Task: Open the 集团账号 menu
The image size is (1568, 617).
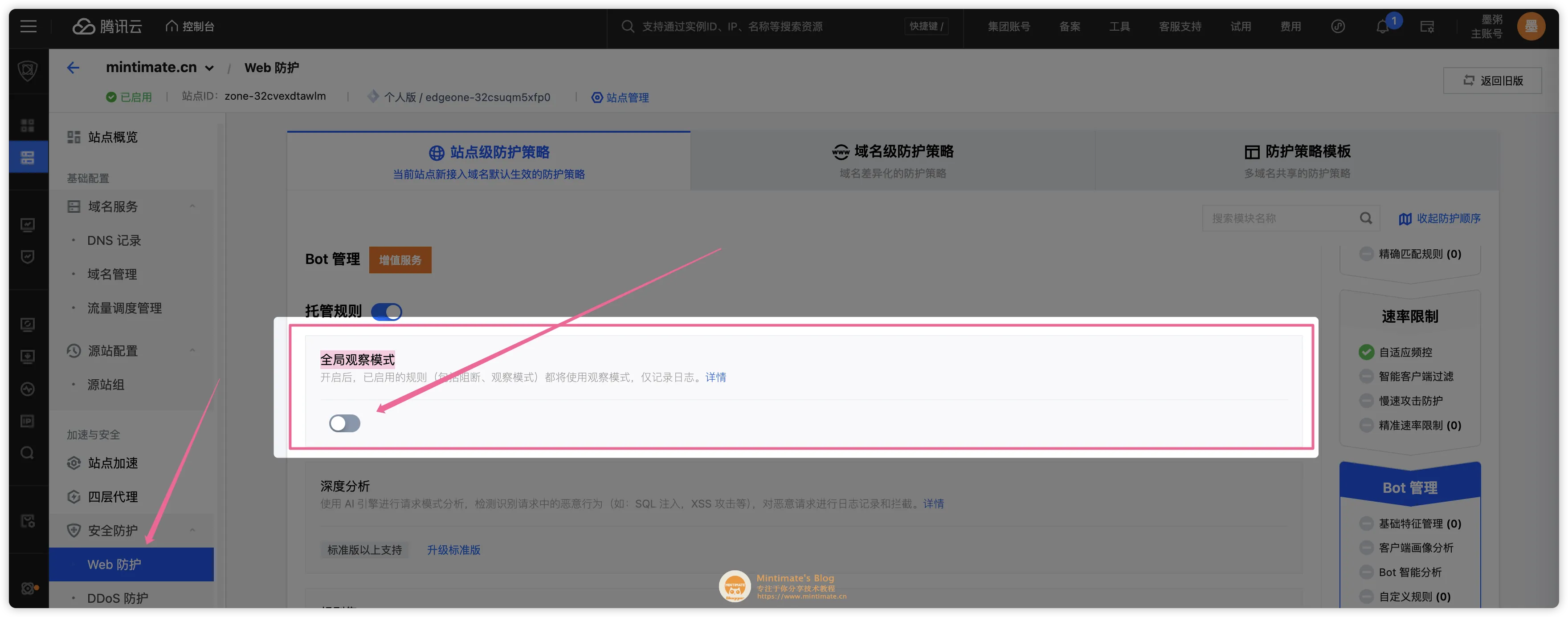Action: (1009, 26)
